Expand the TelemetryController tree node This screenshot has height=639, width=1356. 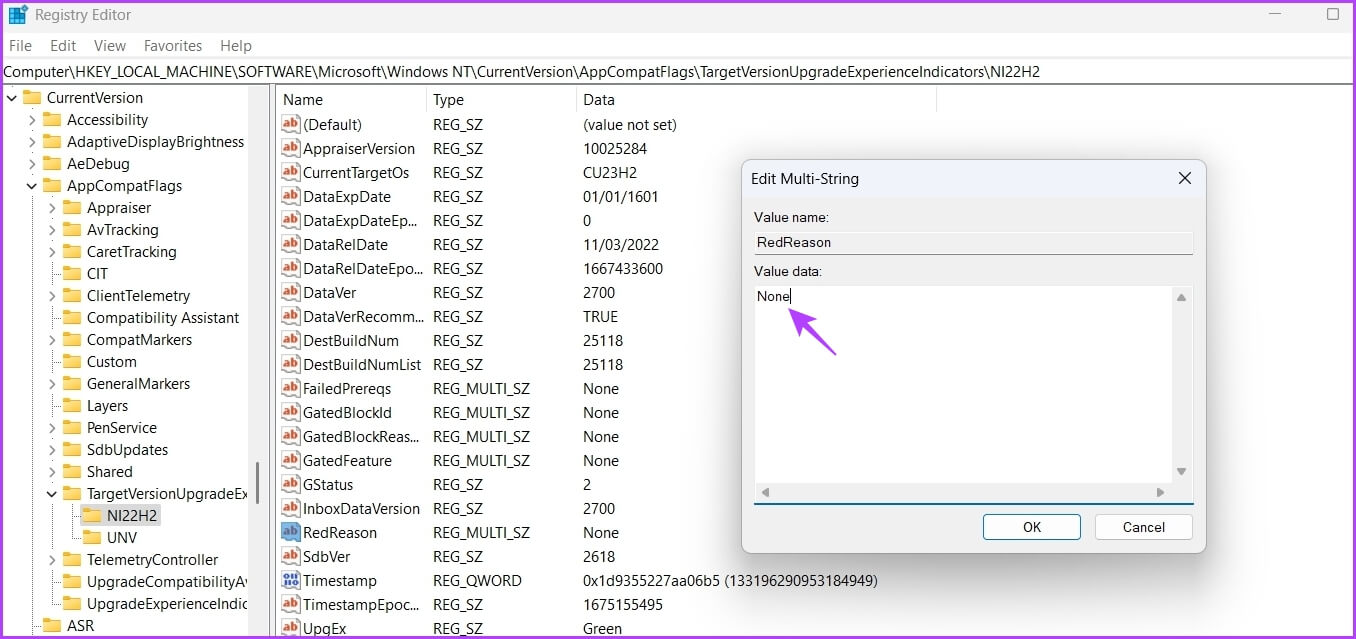click(52, 560)
